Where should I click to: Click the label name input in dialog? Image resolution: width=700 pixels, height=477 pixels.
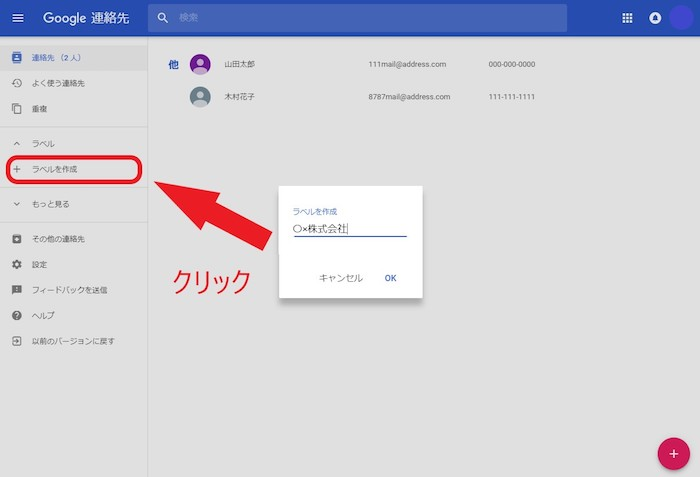pos(350,229)
